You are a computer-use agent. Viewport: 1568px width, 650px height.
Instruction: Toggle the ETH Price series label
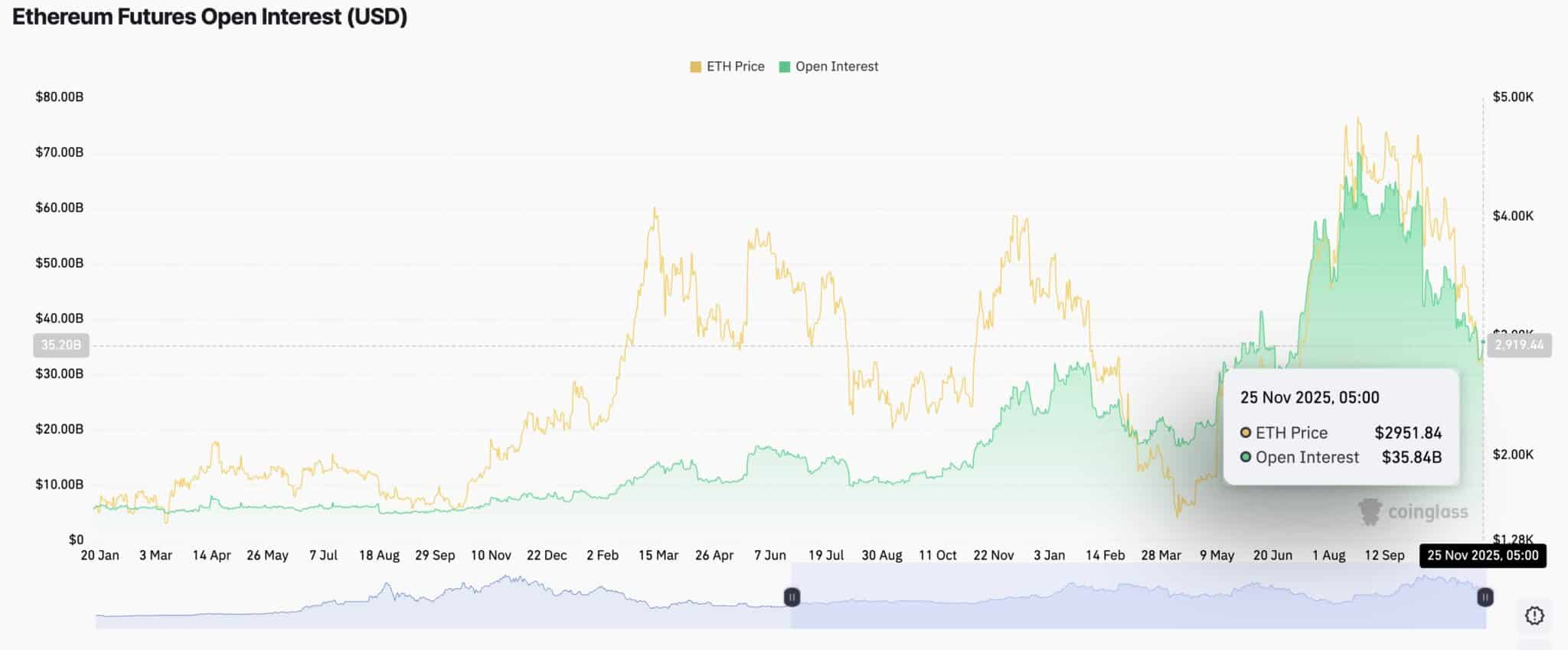point(735,67)
